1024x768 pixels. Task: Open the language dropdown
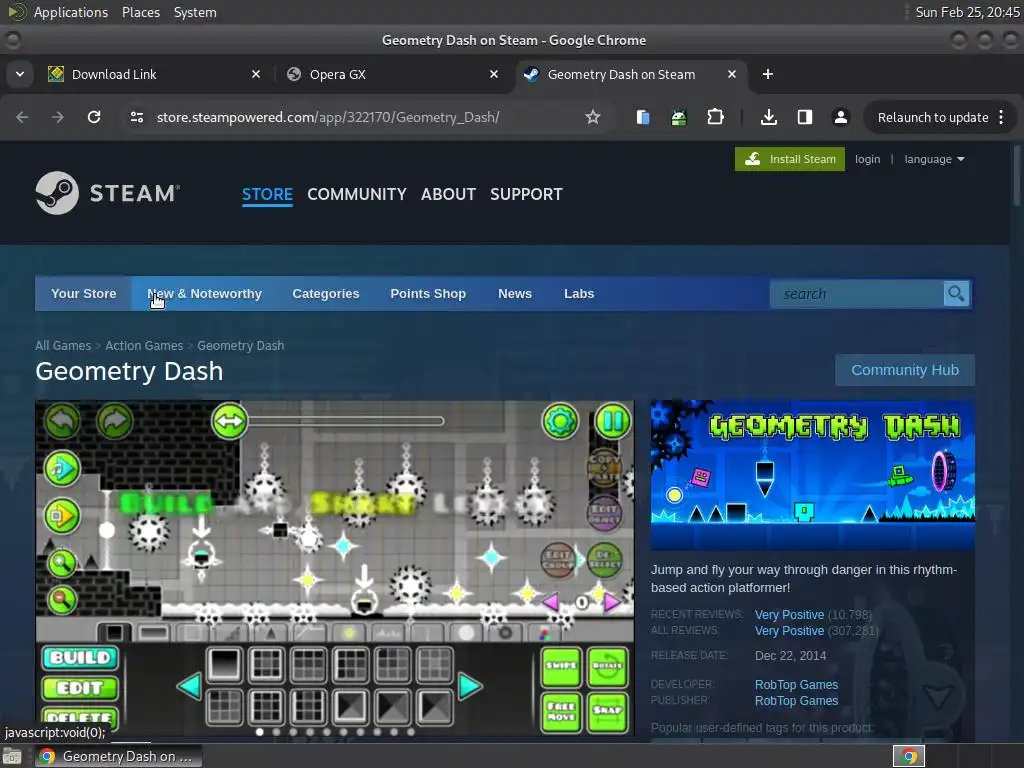pos(934,159)
